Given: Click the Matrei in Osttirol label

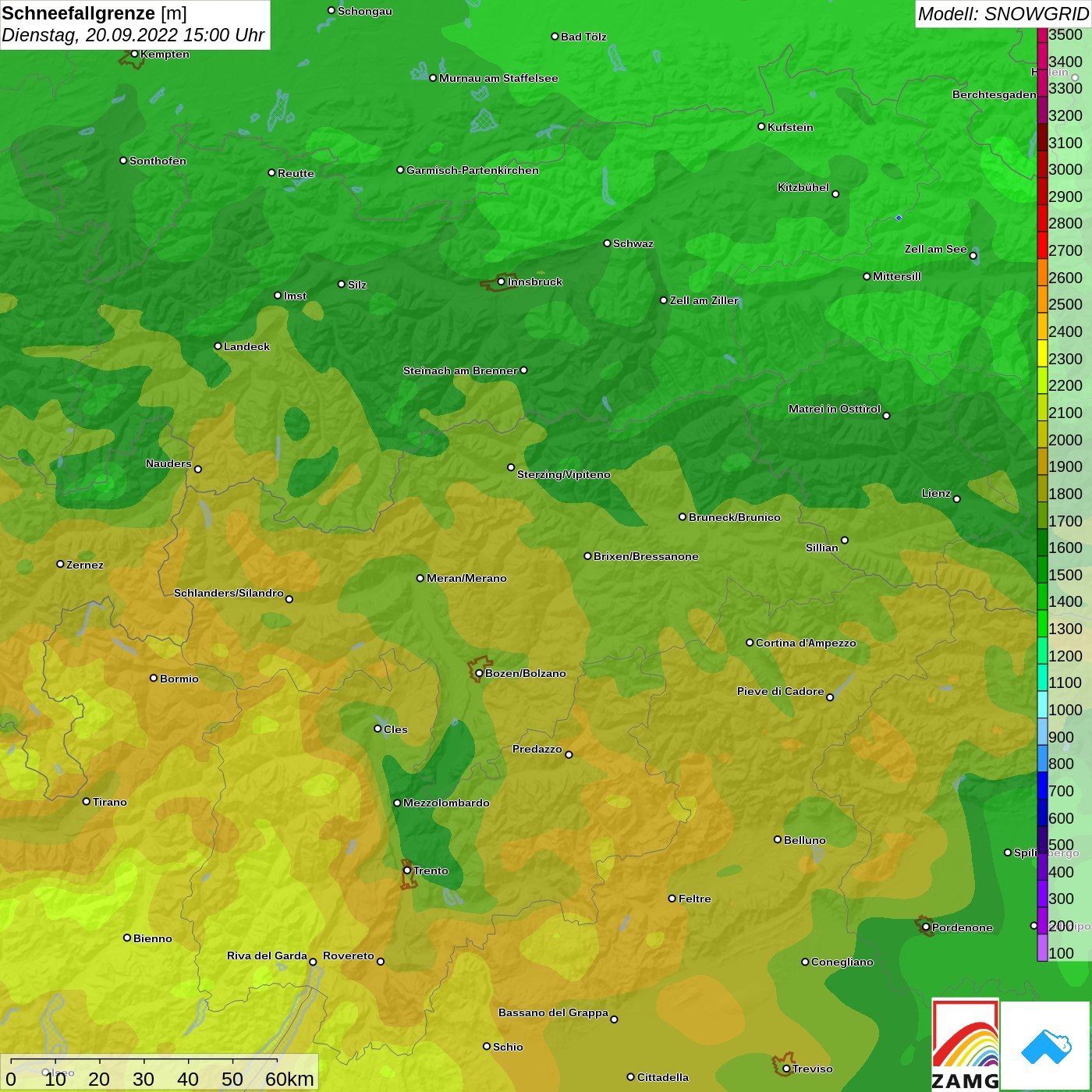Looking at the screenshot, I should tap(835, 409).
